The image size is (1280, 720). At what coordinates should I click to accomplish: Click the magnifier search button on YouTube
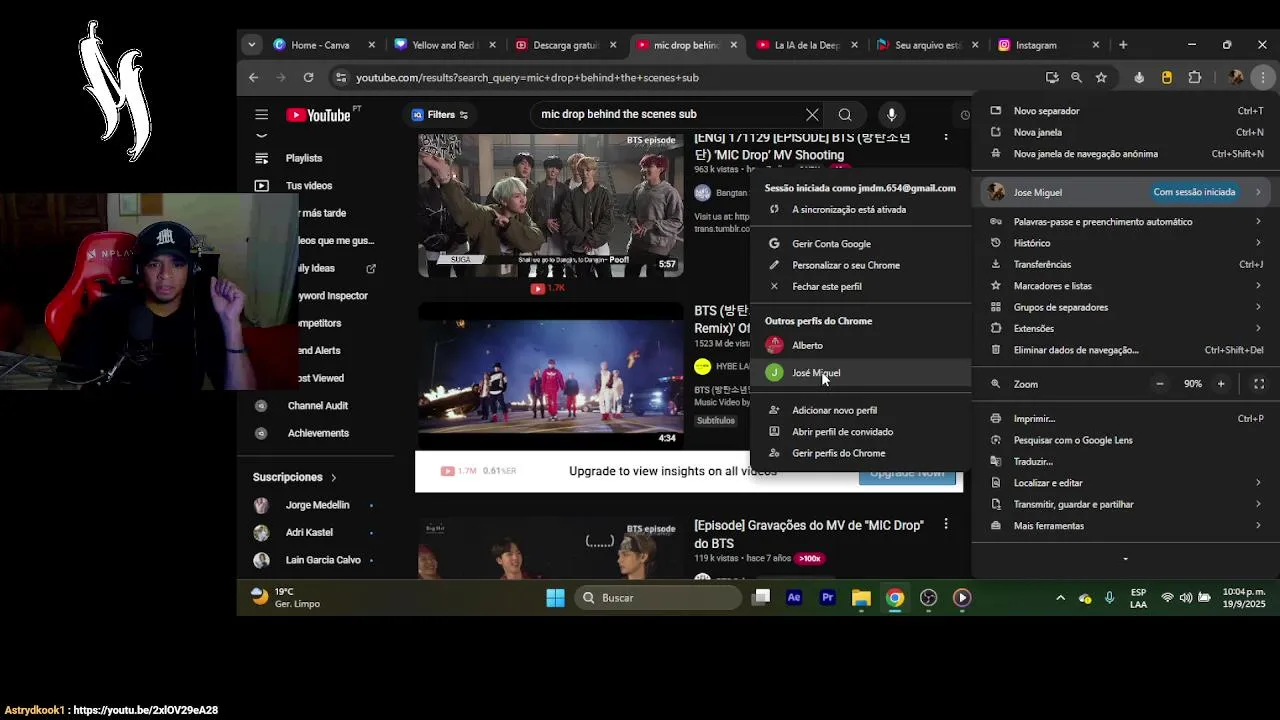(x=845, y=115)
